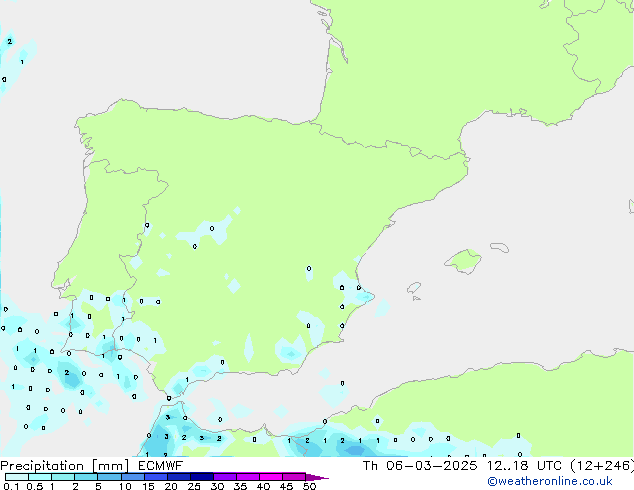
Task: Click the 20–25 mm navy legend swatch
Action: point(182,477)
